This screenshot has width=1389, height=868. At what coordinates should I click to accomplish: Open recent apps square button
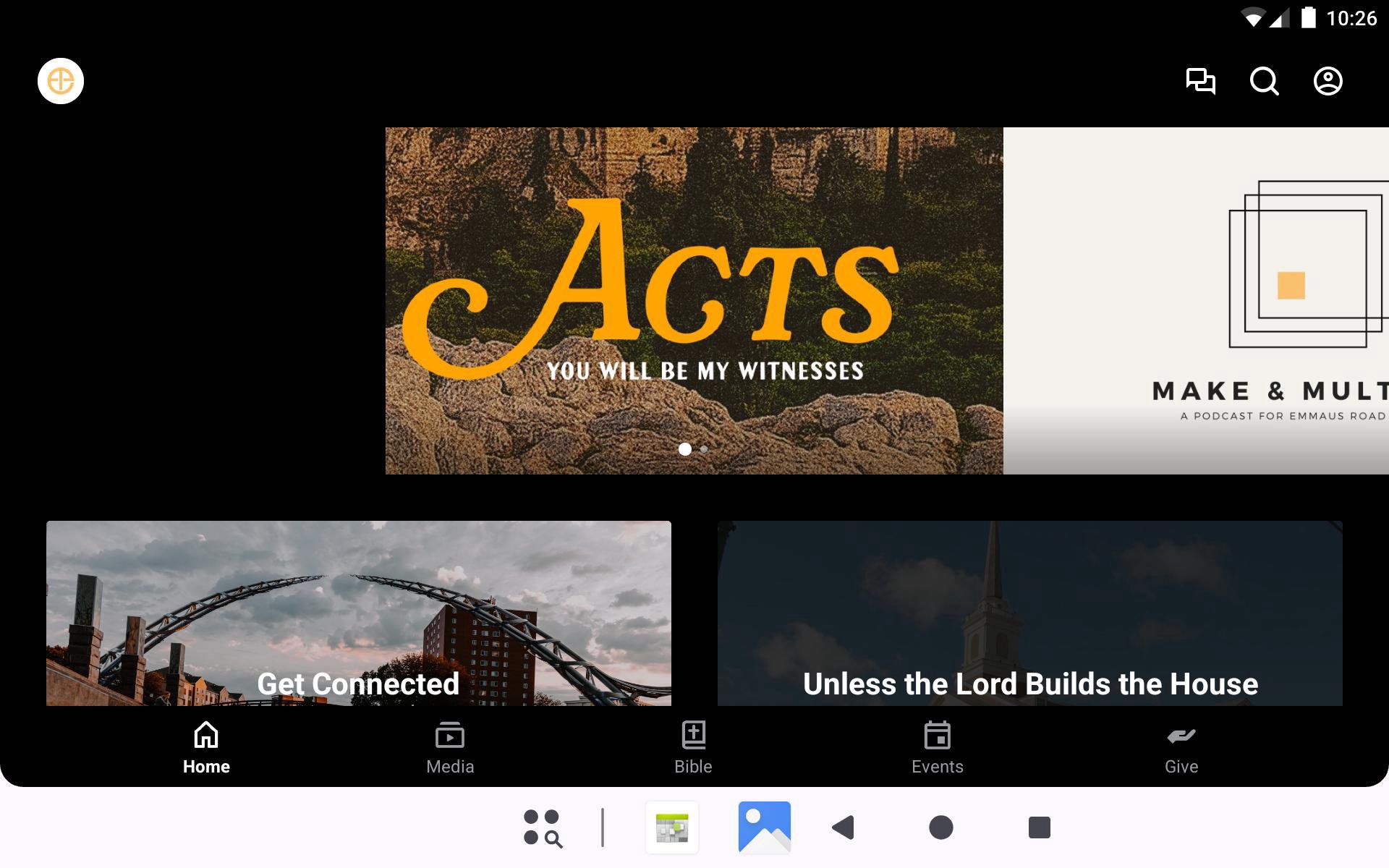click(1039, 827)
